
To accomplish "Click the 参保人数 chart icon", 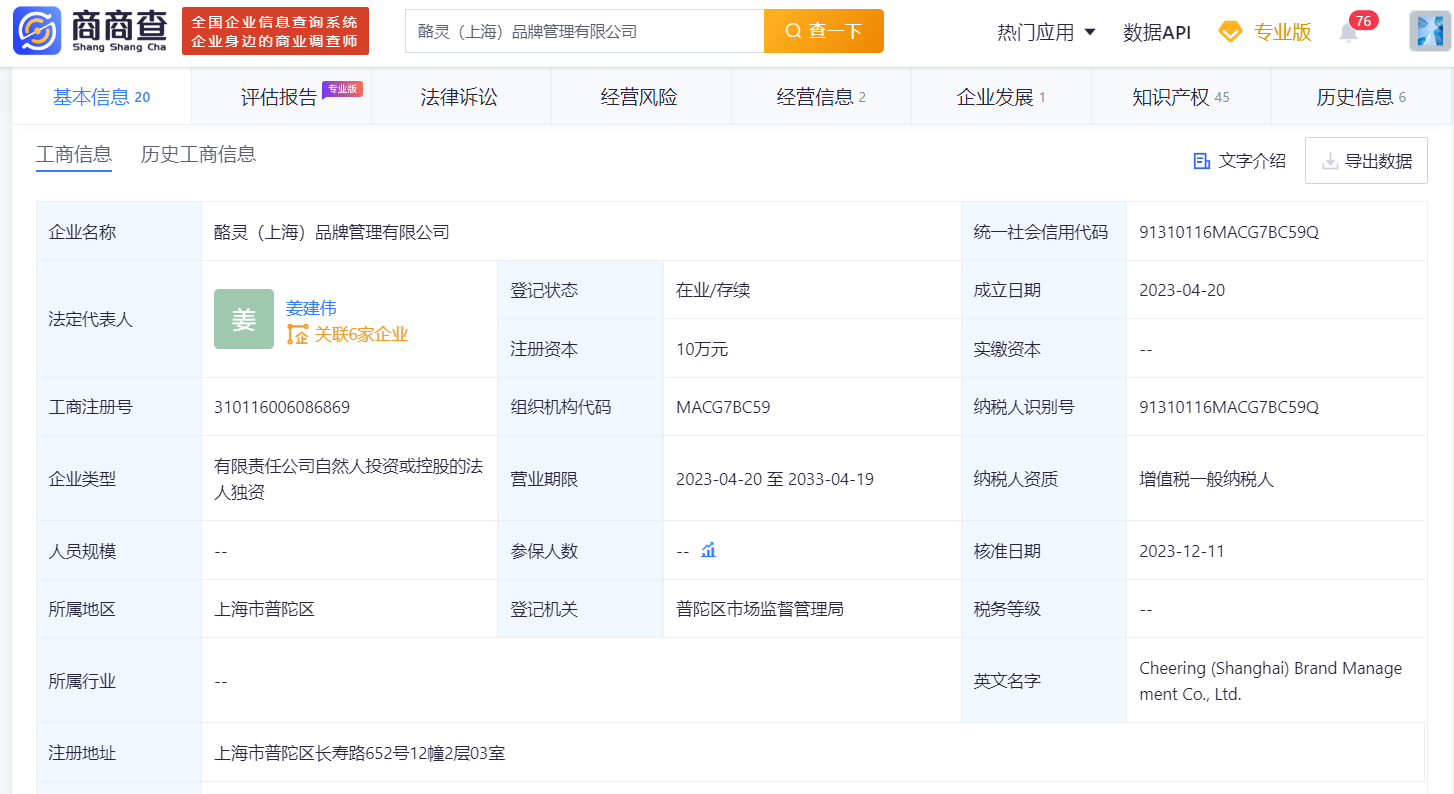I will click(x=709, y=550).
